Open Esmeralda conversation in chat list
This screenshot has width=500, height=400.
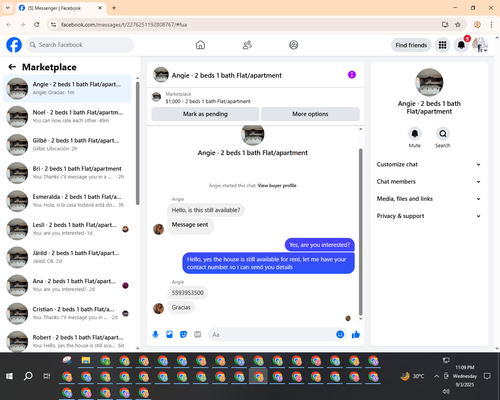pyautogui.click(x=67, y=201)
